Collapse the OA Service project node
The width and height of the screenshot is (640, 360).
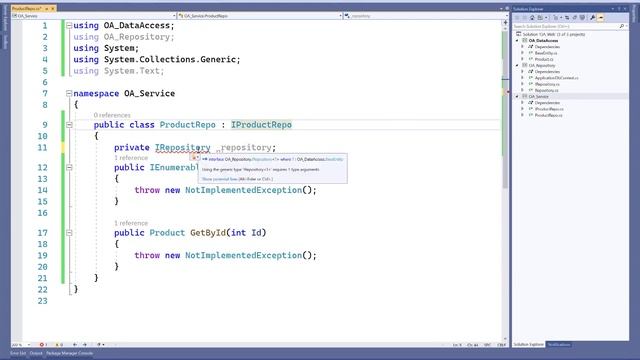518,96
